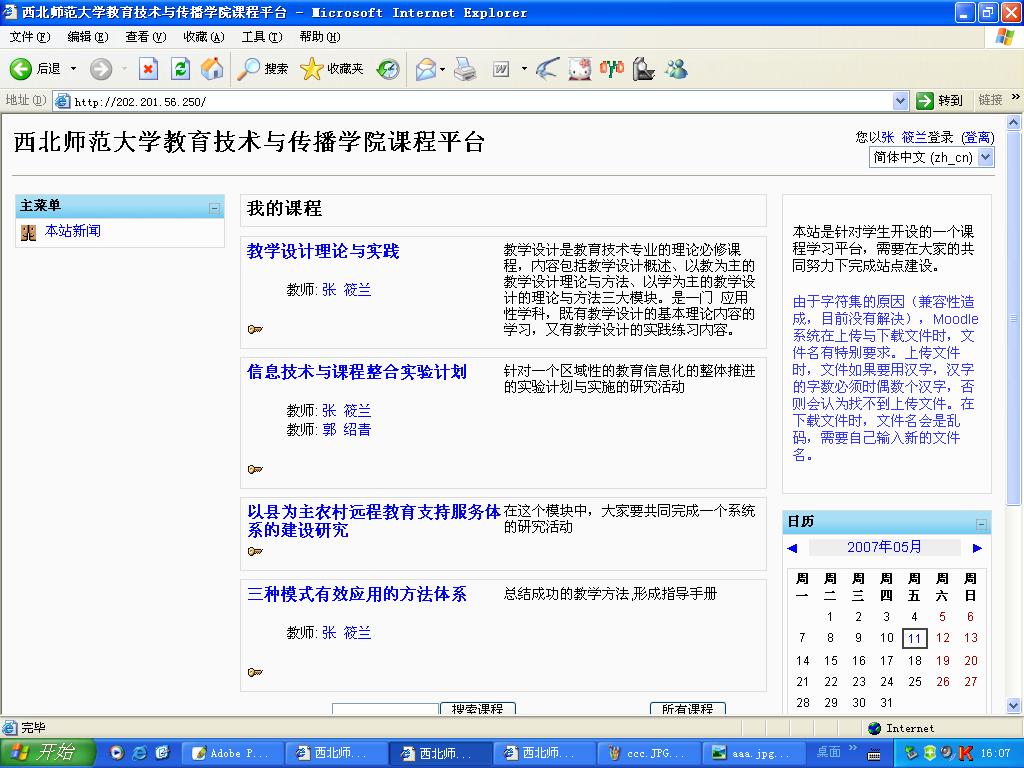Screen dimensions: 1024x768
Task: Open the 工具(T) menu
Action: 262,37
